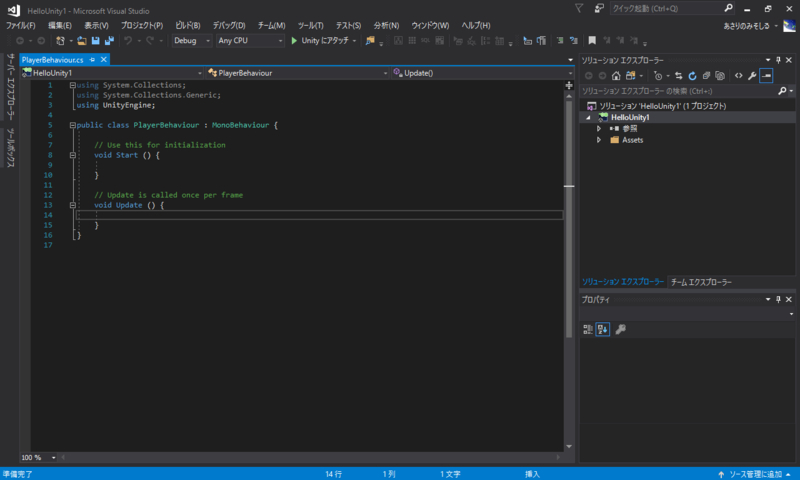Click the Alphabetical sort icon in Properties
Viewport: 800px width, 480px height.
tap(603, 329)
